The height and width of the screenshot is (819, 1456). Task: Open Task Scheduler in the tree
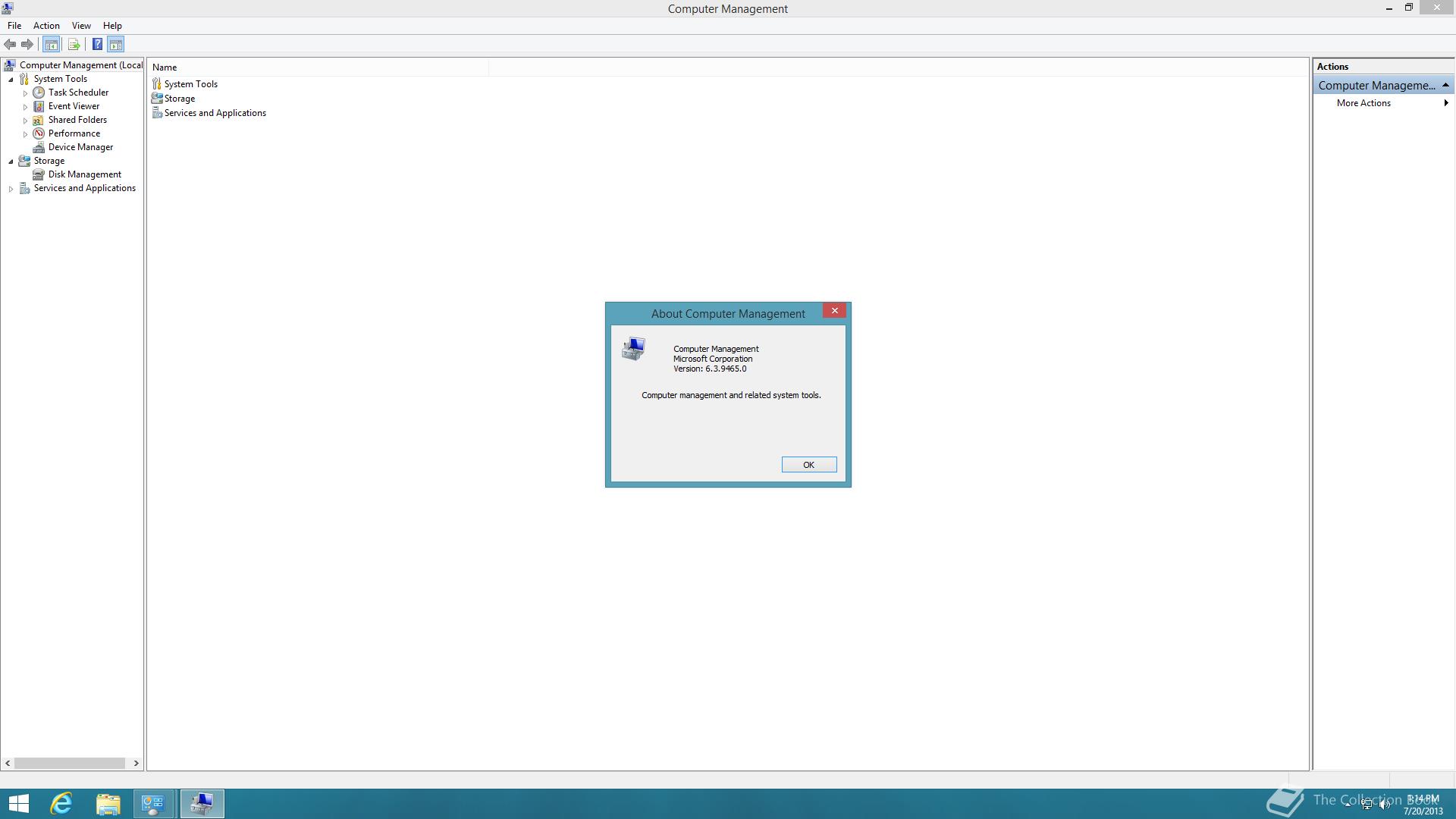[x=78, y=93]
